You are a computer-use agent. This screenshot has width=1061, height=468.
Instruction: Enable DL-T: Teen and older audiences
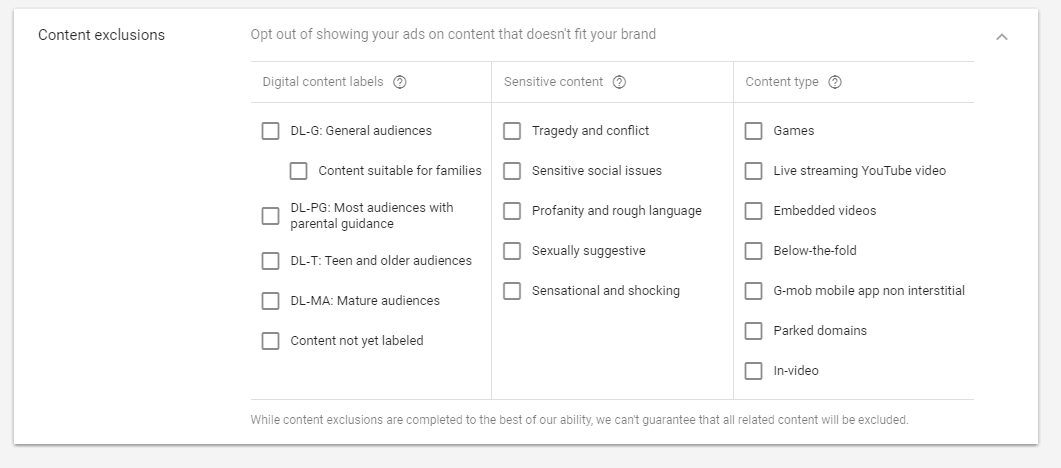pyautogui.click(x=271, y=260)
